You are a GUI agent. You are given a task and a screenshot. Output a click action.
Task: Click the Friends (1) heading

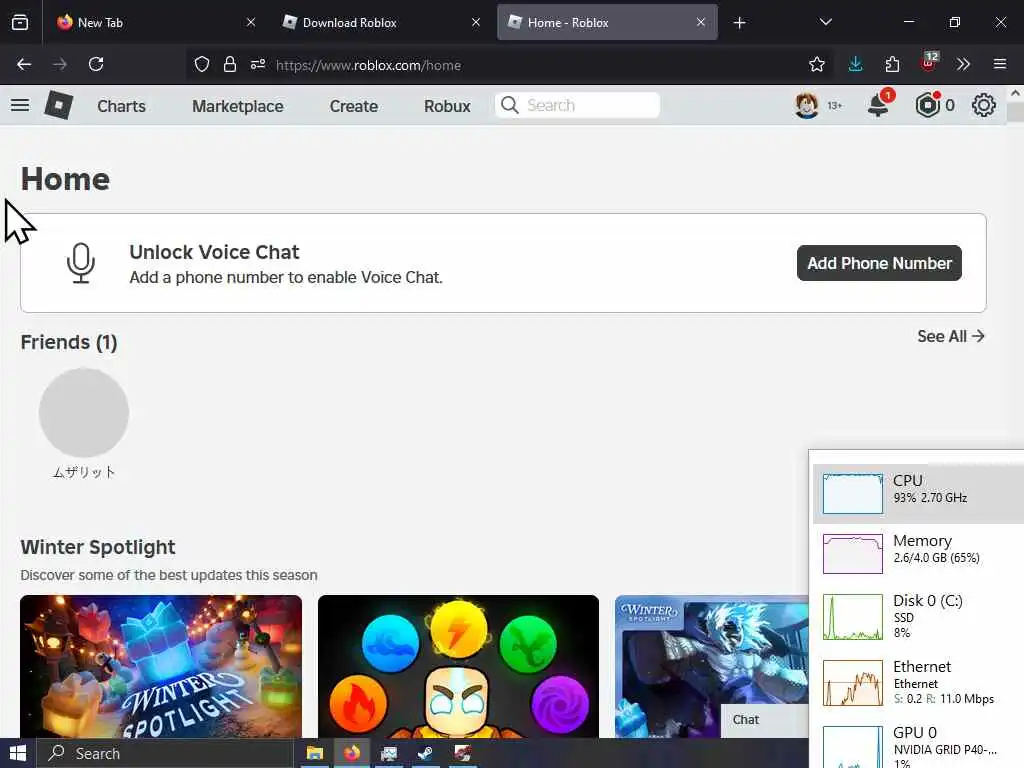pos(69,342)
